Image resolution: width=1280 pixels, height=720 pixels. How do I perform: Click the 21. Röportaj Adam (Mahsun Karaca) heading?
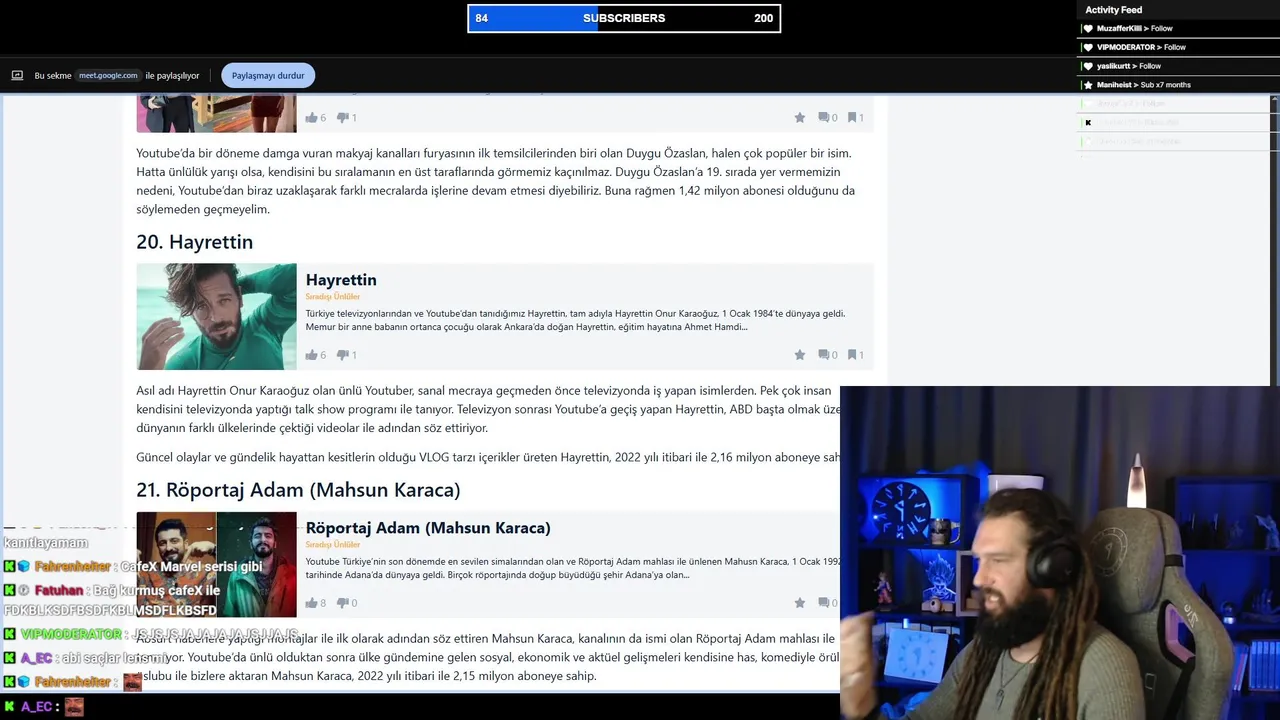[x=298, y=490]
